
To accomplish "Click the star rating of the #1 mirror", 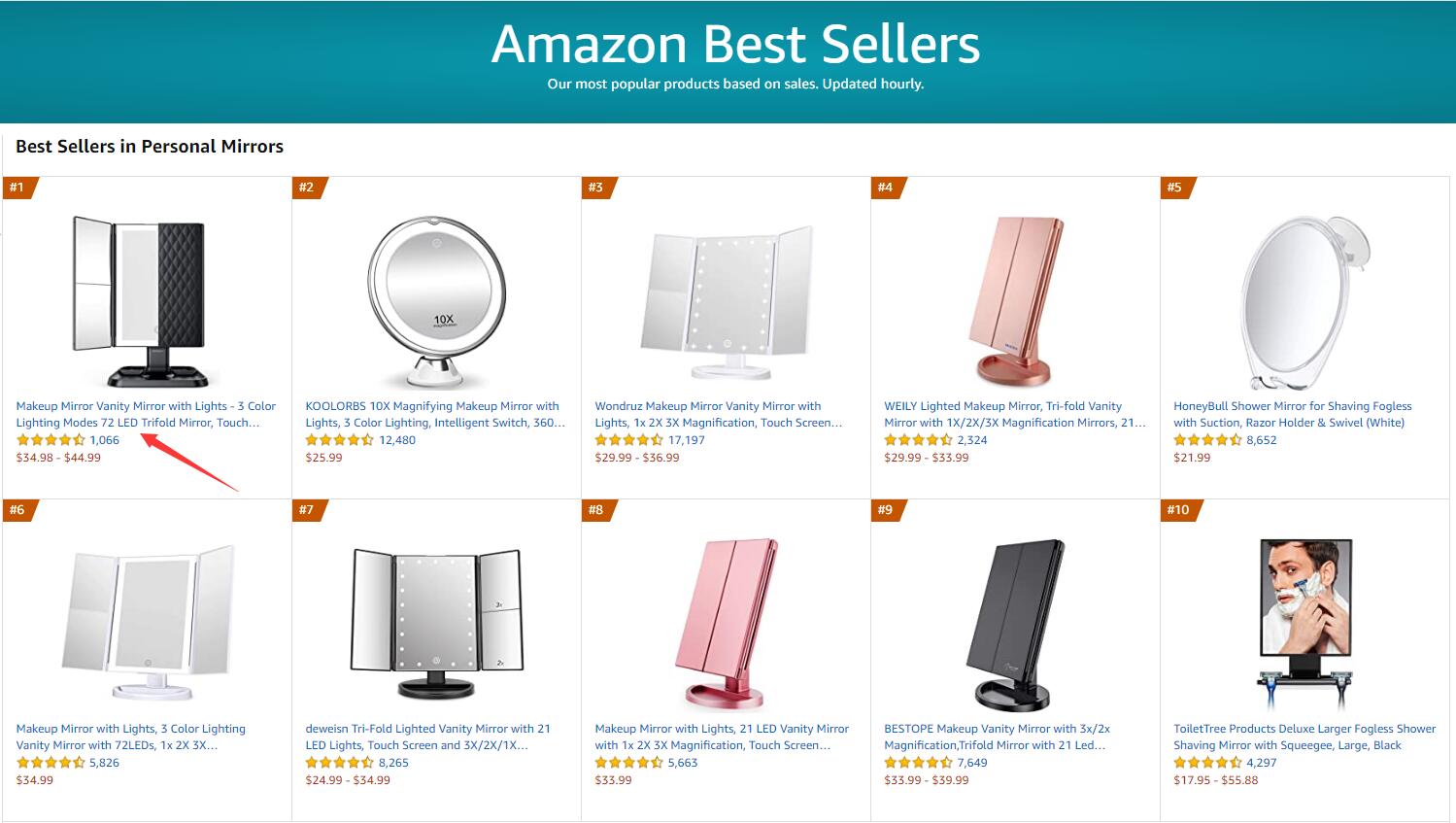I will 51,440.
